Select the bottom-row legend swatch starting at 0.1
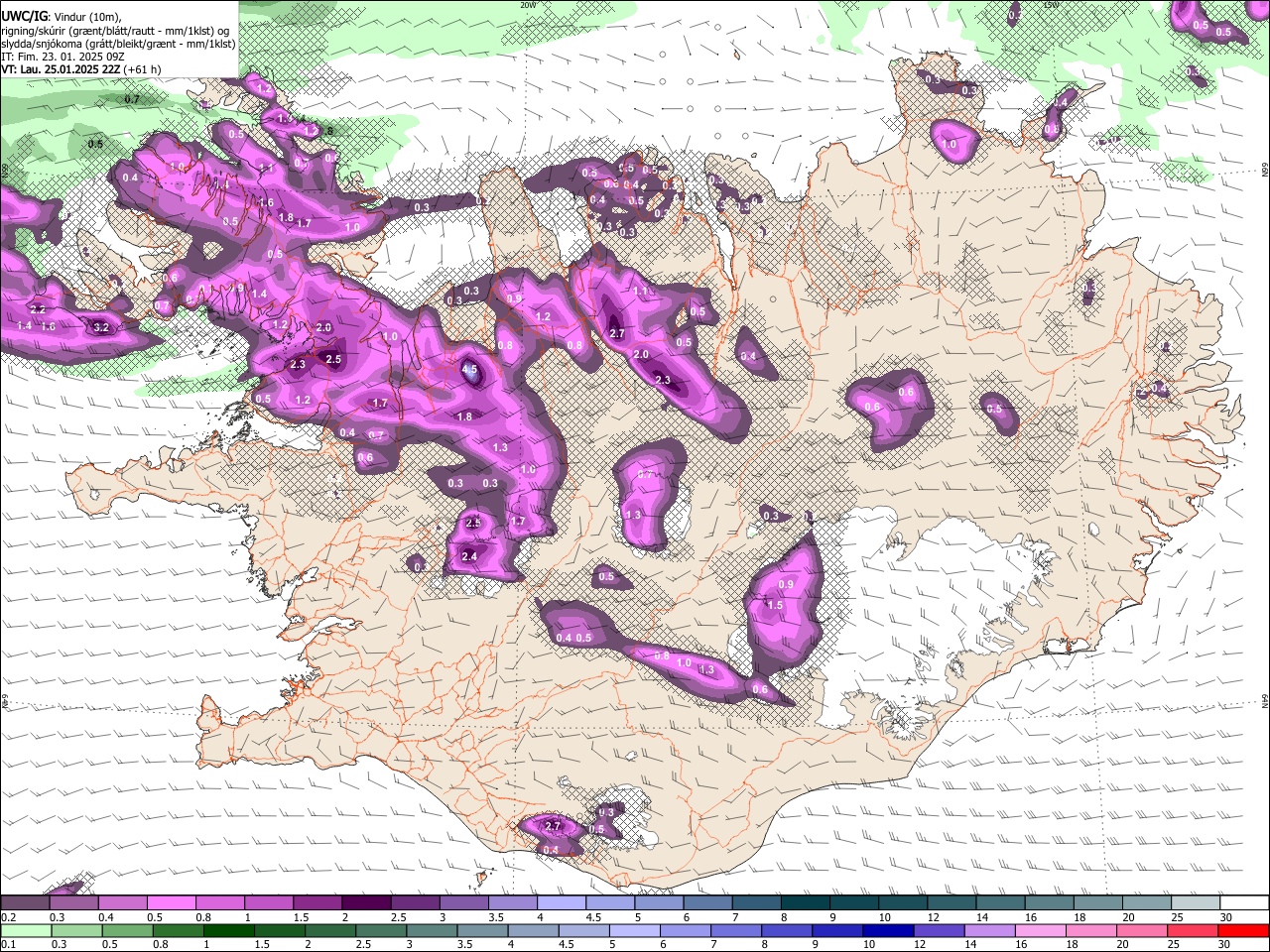Screen dimensions: 1270x952 (26, 930)
